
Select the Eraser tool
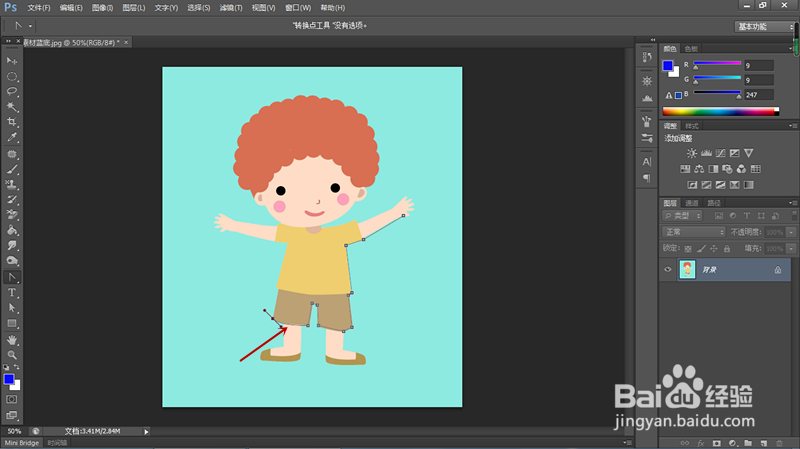12,215
